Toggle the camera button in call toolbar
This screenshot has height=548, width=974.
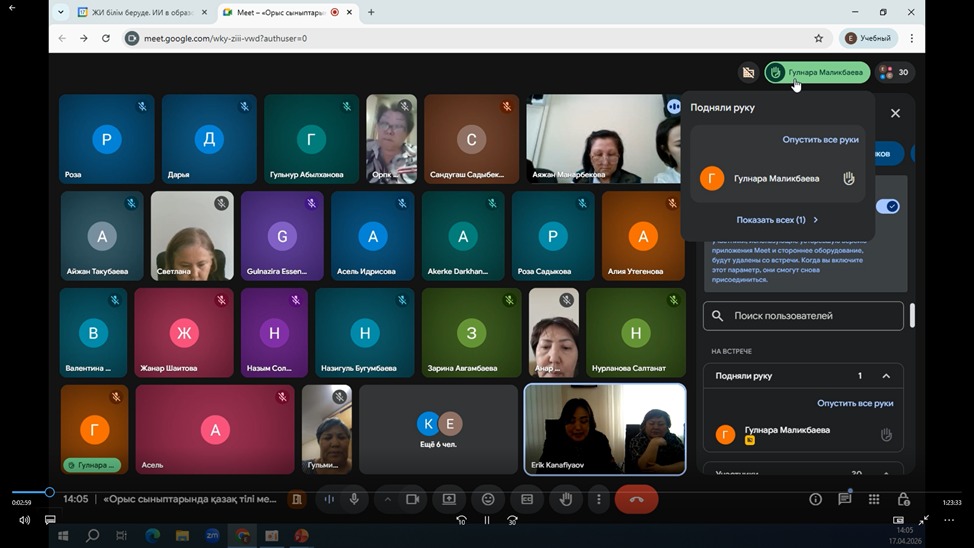pos(412,499)
